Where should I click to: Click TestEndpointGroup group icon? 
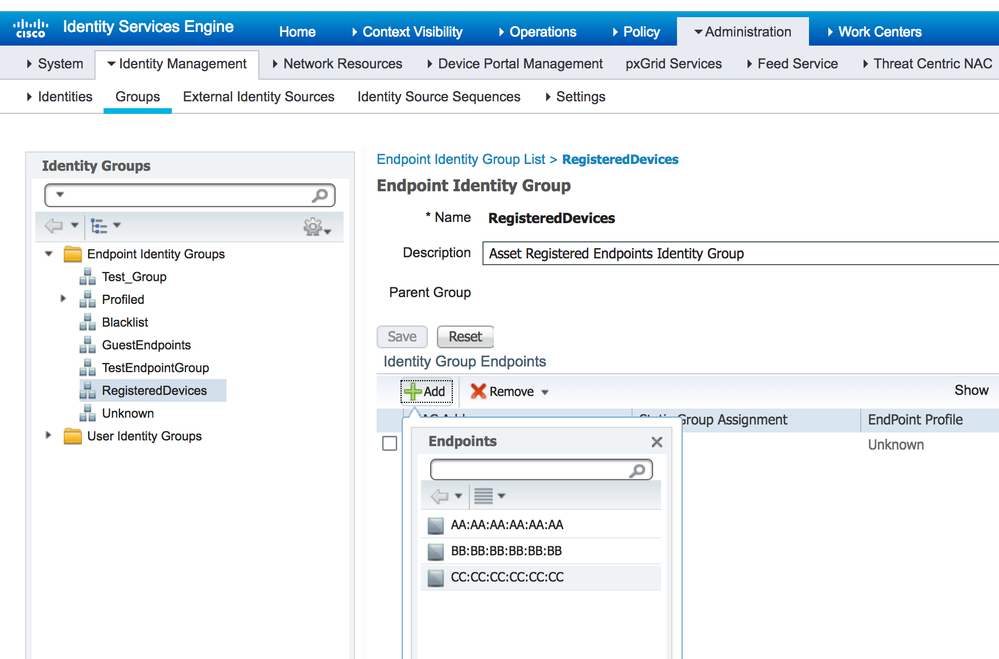pyautogui.click(x=88, y=368)
